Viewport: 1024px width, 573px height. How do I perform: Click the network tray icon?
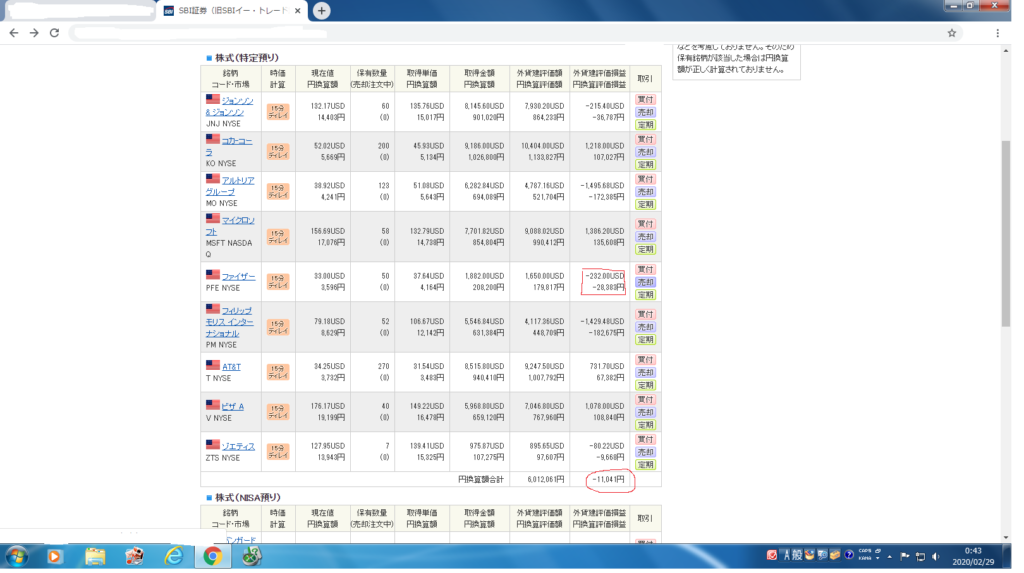click(920, 557)
